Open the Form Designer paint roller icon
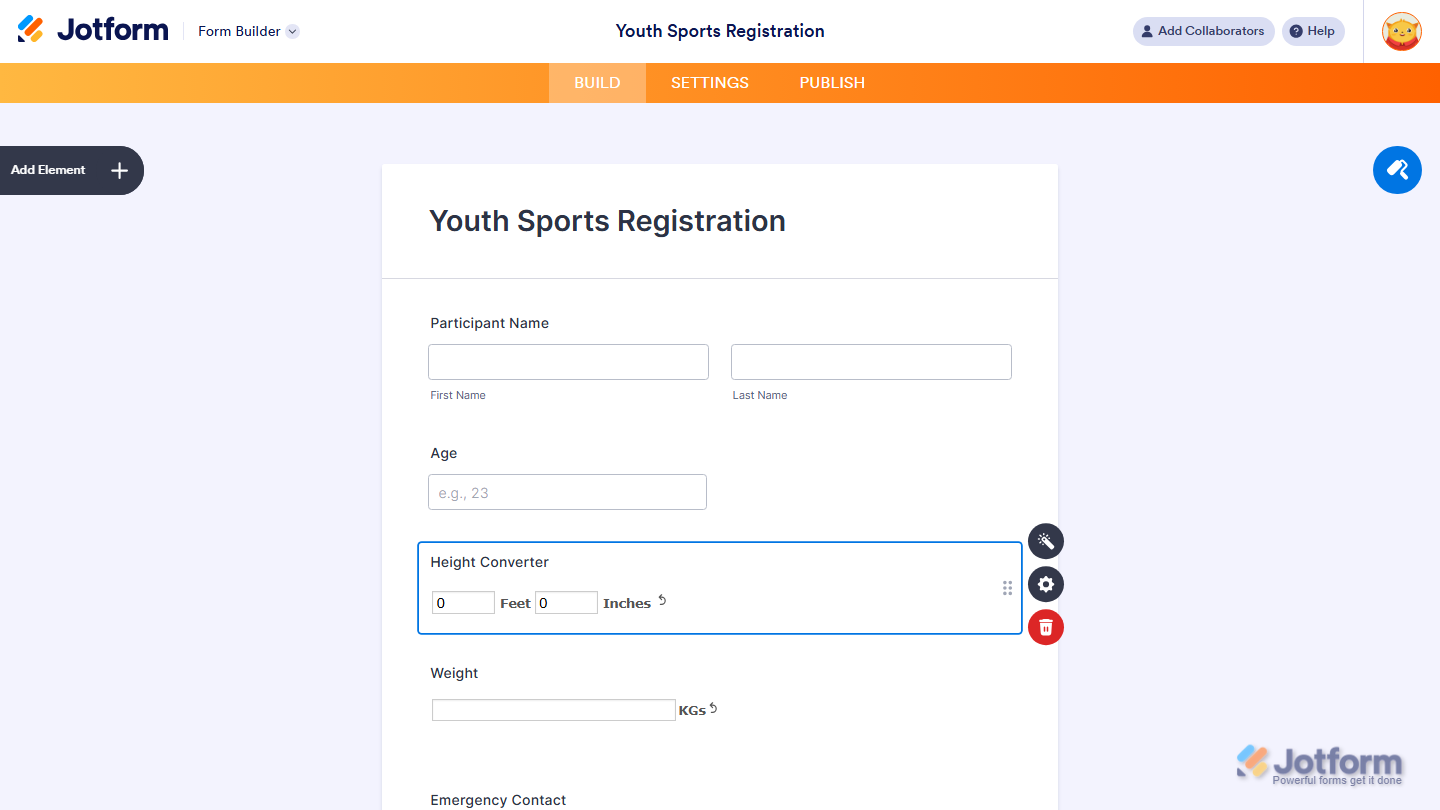The width and height of the screenshot is (1440, 810). [x=1397, y=170]
